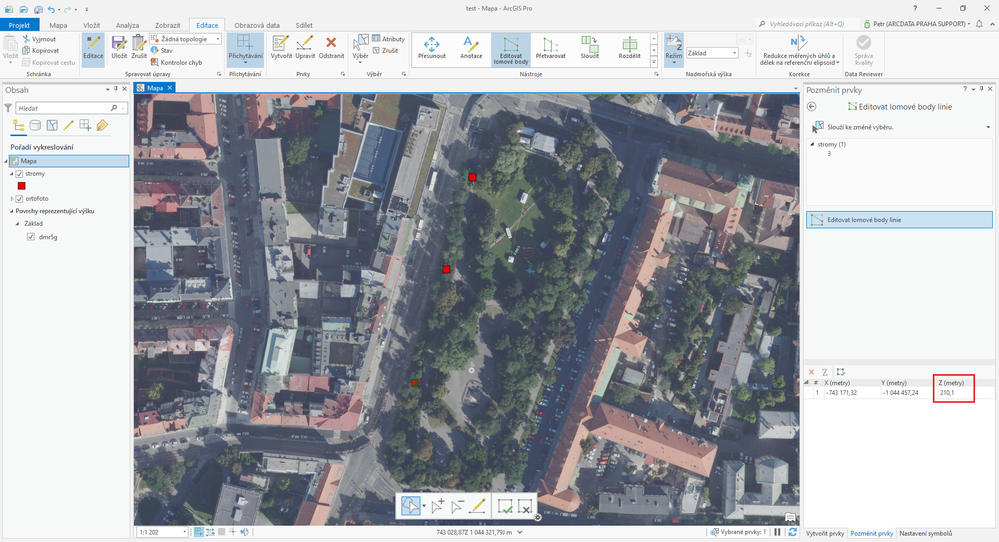Toggle the dmr5g elevation layer checkbox
This screenshot has width=999, height=542.
(31, 237)
